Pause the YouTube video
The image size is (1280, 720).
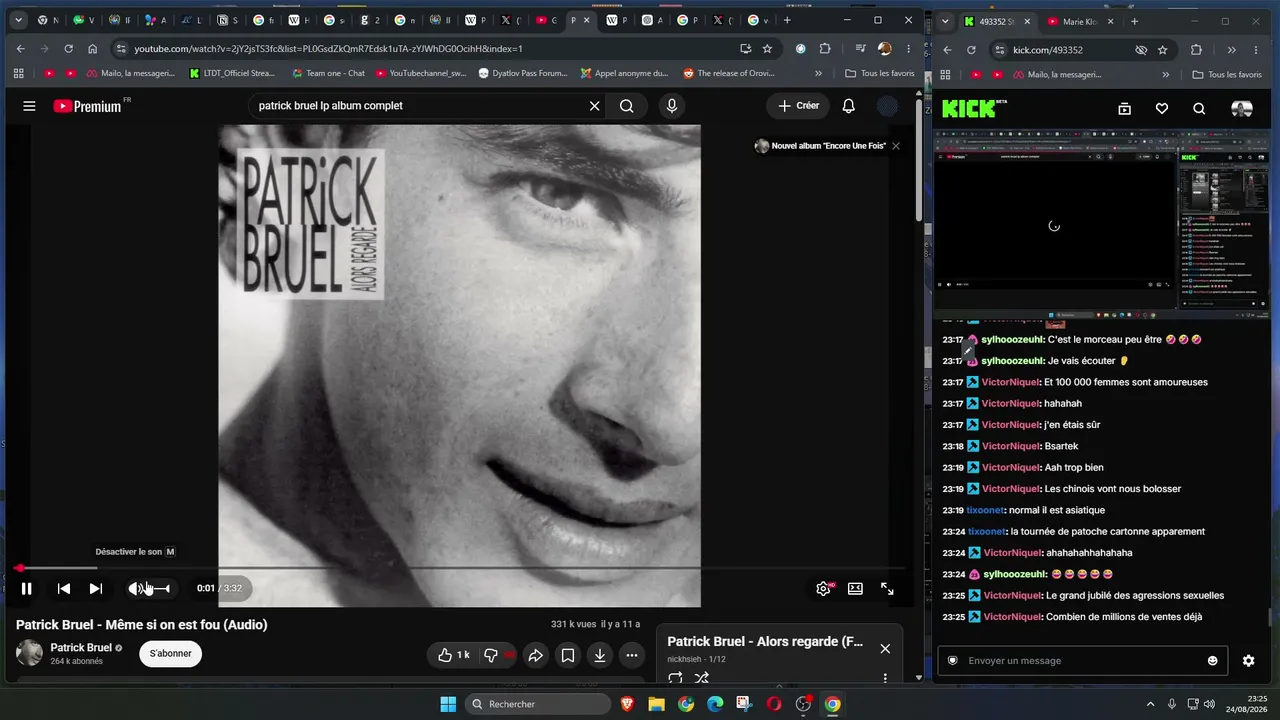[x=27, y=589]
